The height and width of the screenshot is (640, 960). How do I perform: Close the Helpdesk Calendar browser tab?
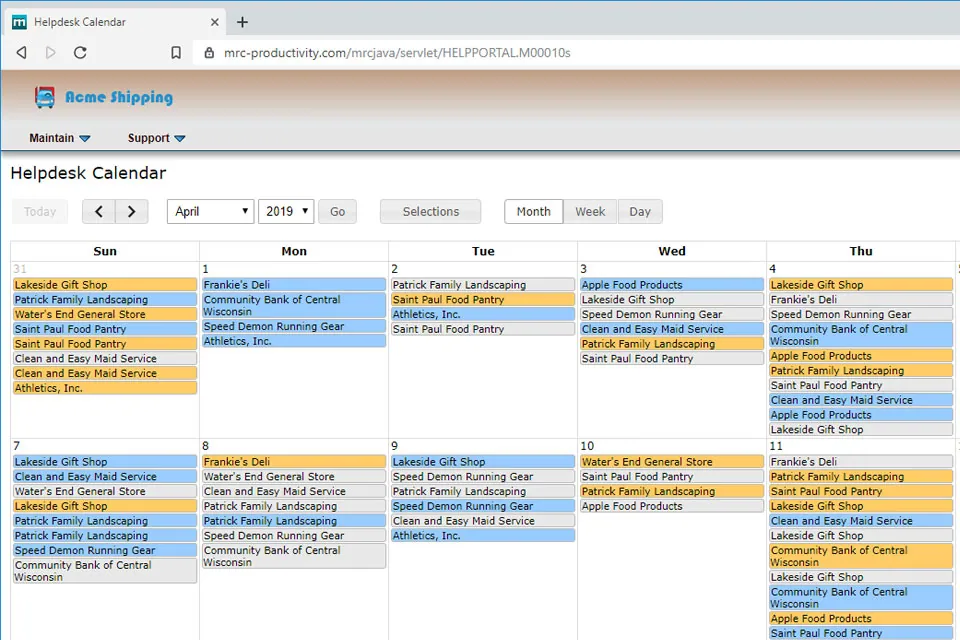[215, 22]
